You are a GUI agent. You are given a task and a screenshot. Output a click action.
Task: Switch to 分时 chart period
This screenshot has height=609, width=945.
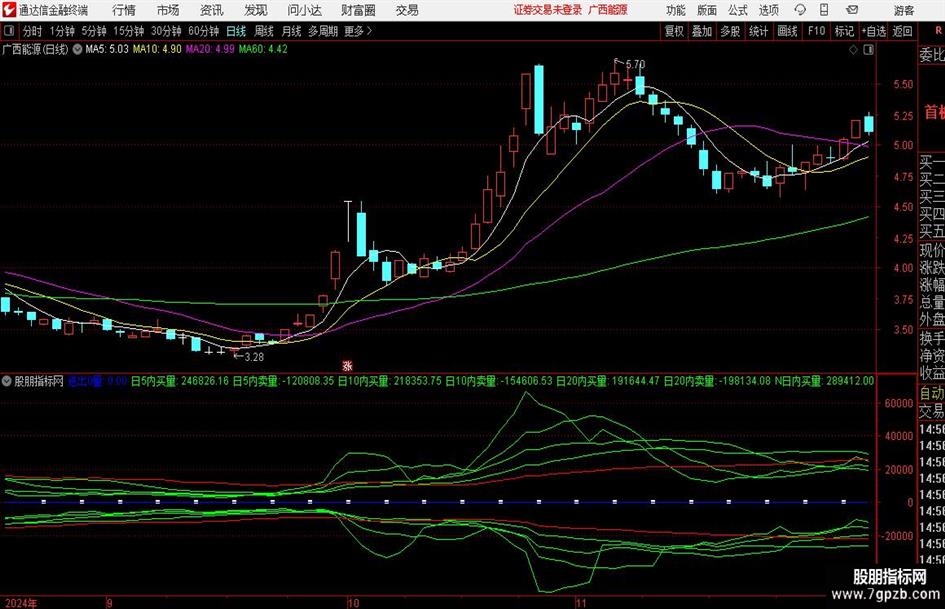(x=33, y=31)
